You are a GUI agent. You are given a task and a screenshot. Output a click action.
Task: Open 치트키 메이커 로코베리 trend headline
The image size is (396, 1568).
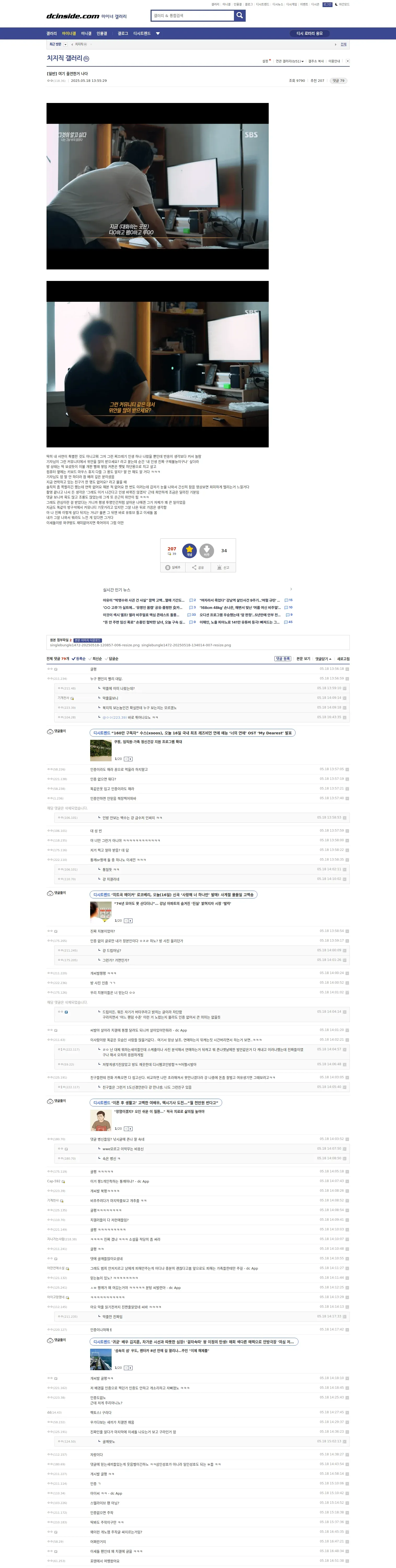(x=173, y=895)
